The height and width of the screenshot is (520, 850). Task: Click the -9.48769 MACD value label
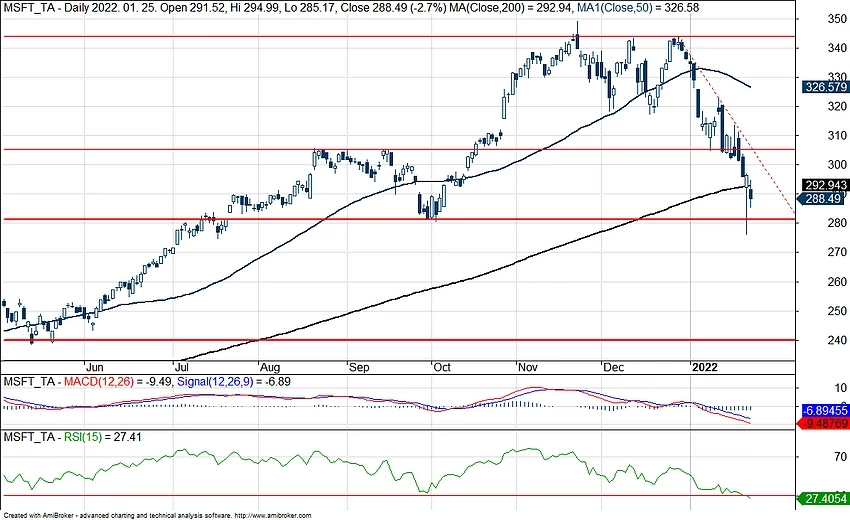[825, 423]
